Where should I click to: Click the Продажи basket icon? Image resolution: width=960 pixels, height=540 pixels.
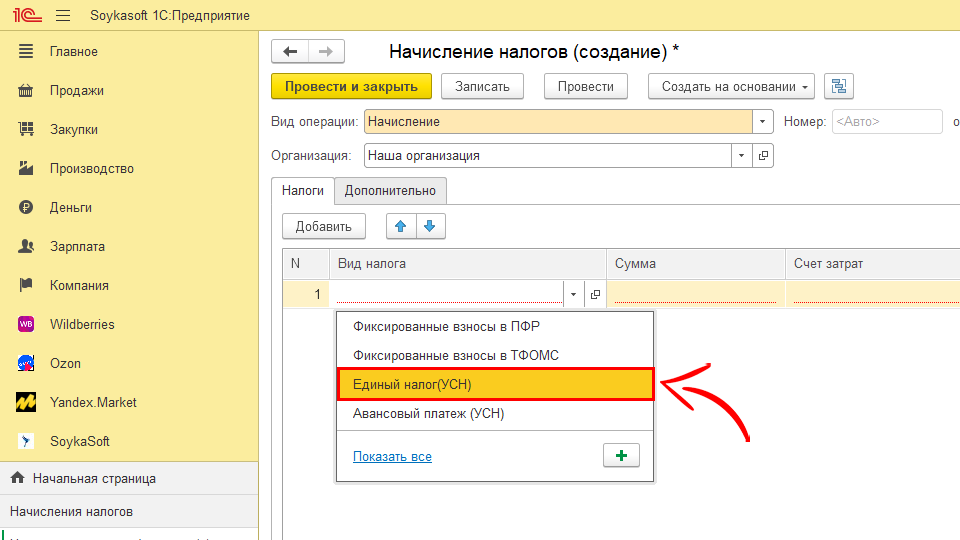click(x=26, y=91)
